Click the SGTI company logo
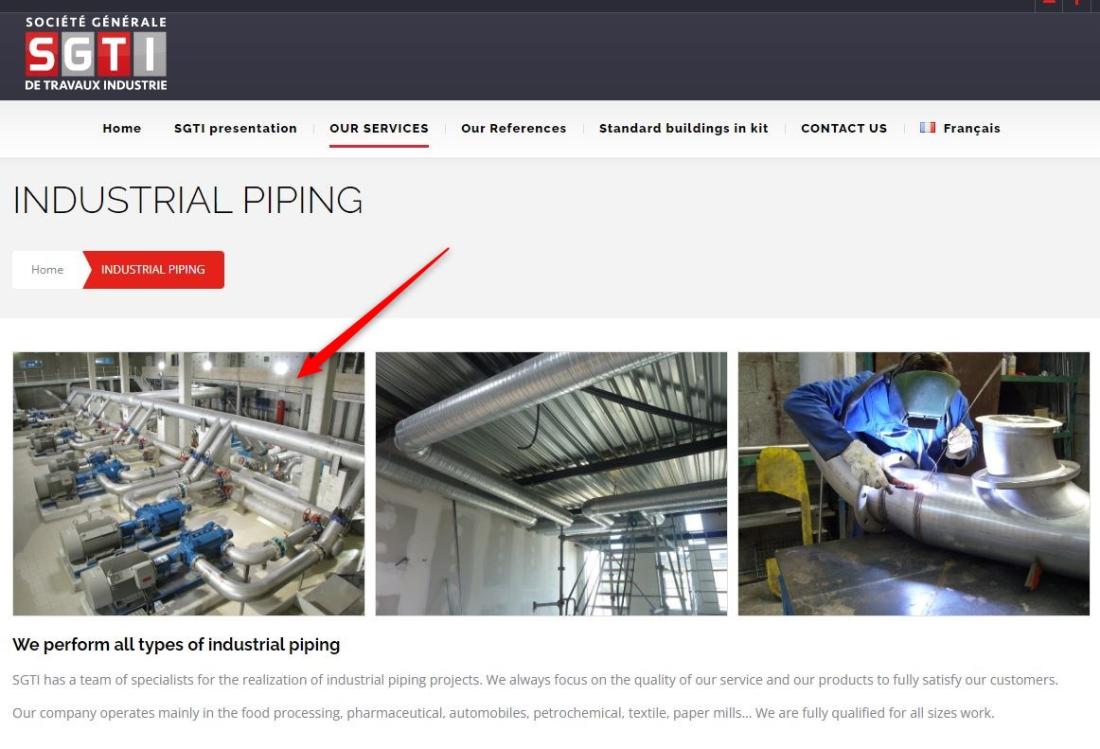1100x749 pixels. (96, 54)
